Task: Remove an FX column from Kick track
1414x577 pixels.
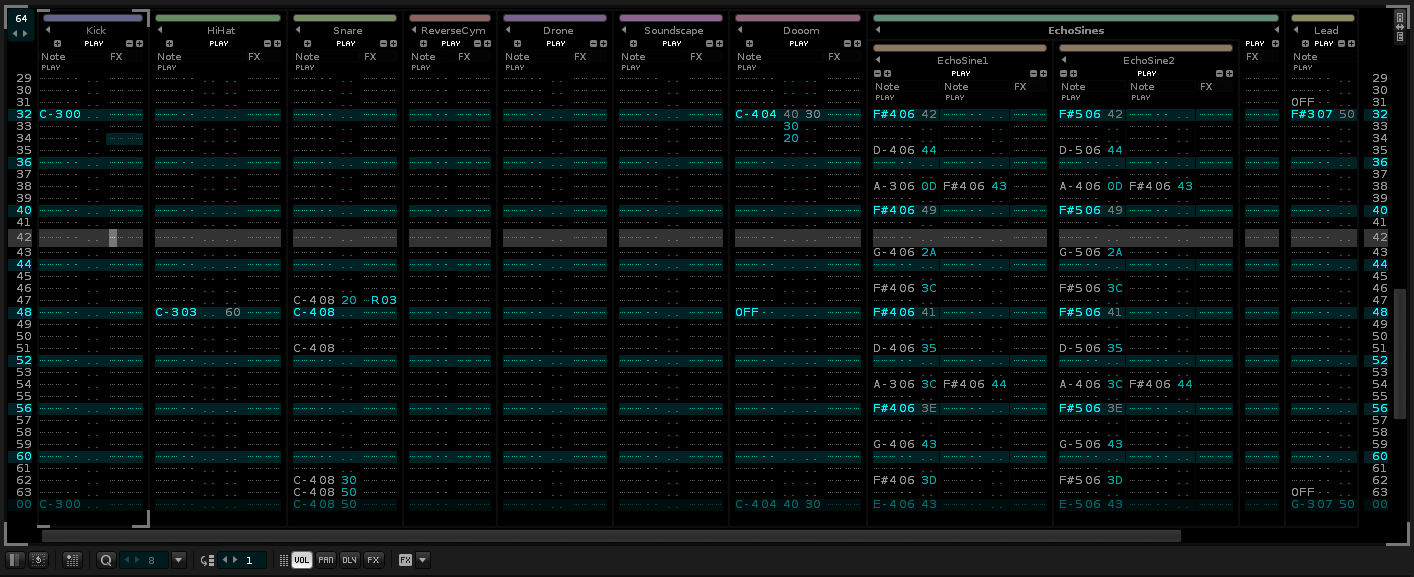Action: [x=130, y=44]
